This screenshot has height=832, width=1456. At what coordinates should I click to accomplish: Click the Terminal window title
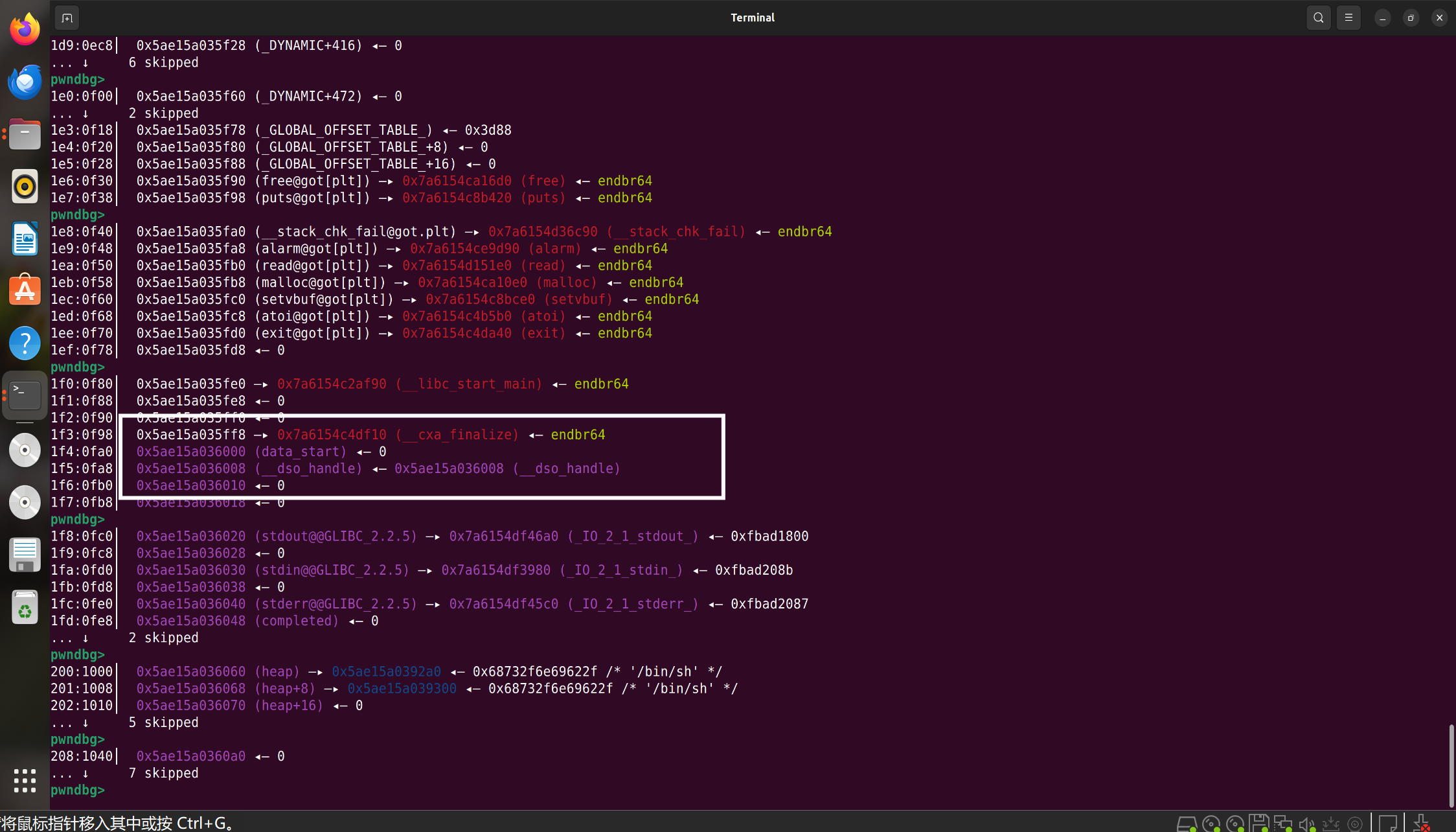pyautogui.click(x=753, y=17)
